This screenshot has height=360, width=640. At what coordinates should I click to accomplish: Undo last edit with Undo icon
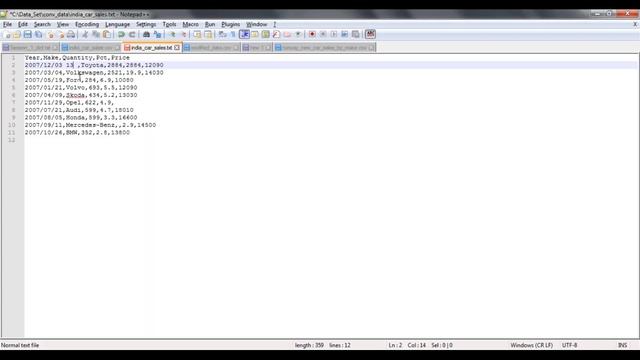[121, 34]
